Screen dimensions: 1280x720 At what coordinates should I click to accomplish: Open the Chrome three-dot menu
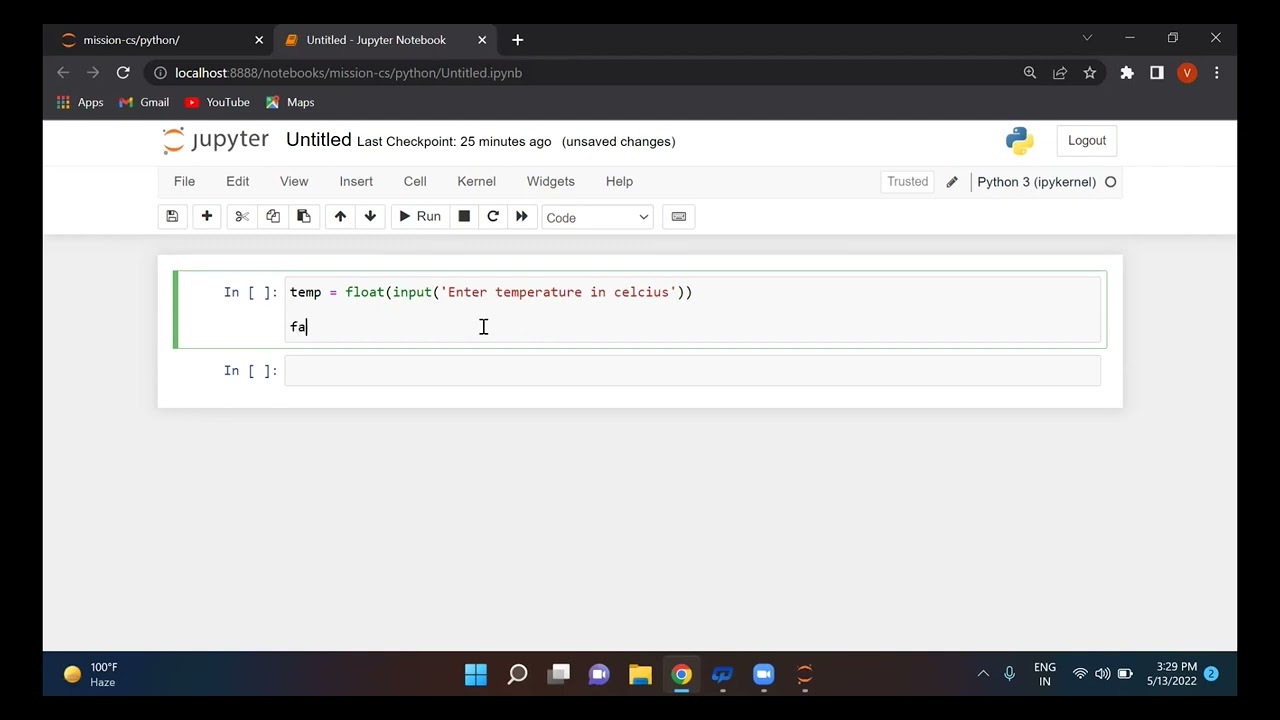click(x=1217, y=73)
